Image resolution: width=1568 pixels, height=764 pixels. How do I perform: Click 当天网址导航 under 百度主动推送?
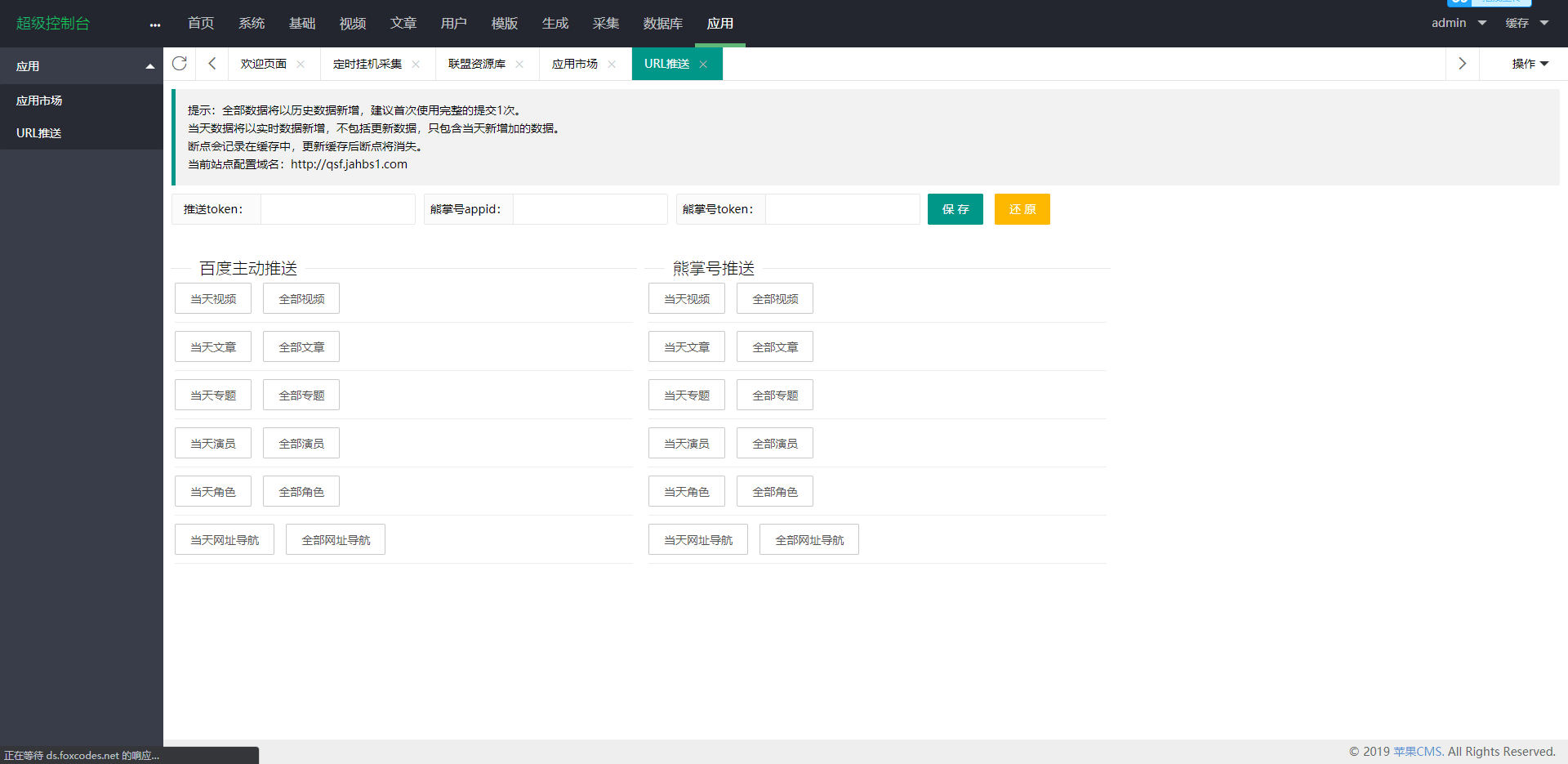pos(225,539)
